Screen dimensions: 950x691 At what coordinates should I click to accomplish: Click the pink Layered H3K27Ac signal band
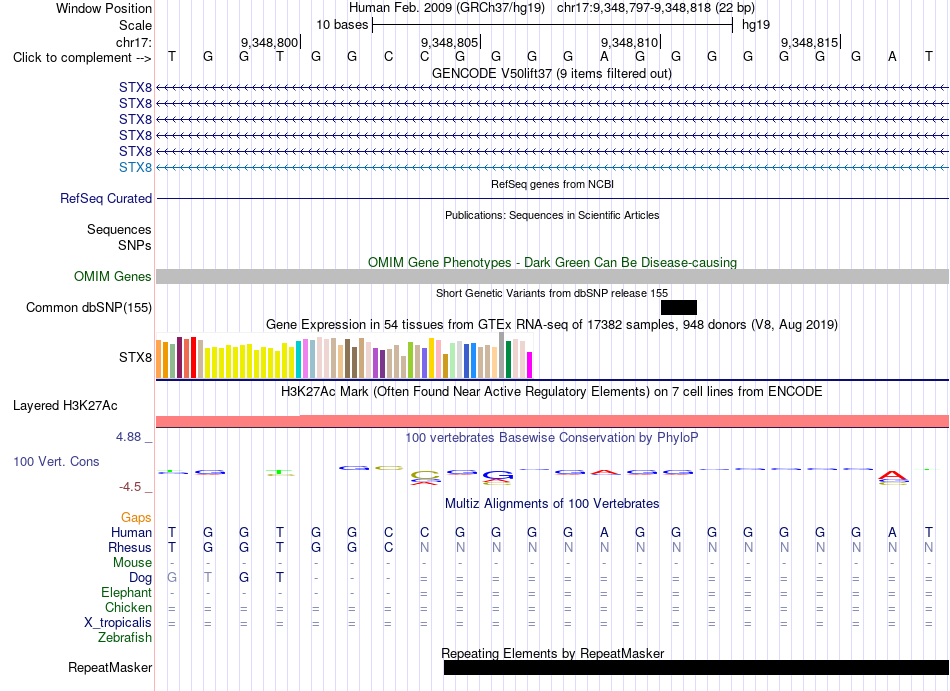553,421
